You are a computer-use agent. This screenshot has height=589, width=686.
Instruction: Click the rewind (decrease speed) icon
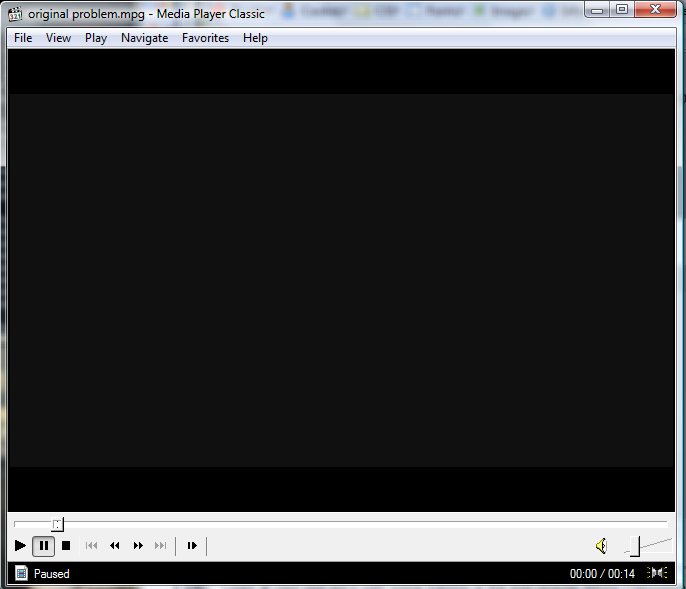pos(115,546)
